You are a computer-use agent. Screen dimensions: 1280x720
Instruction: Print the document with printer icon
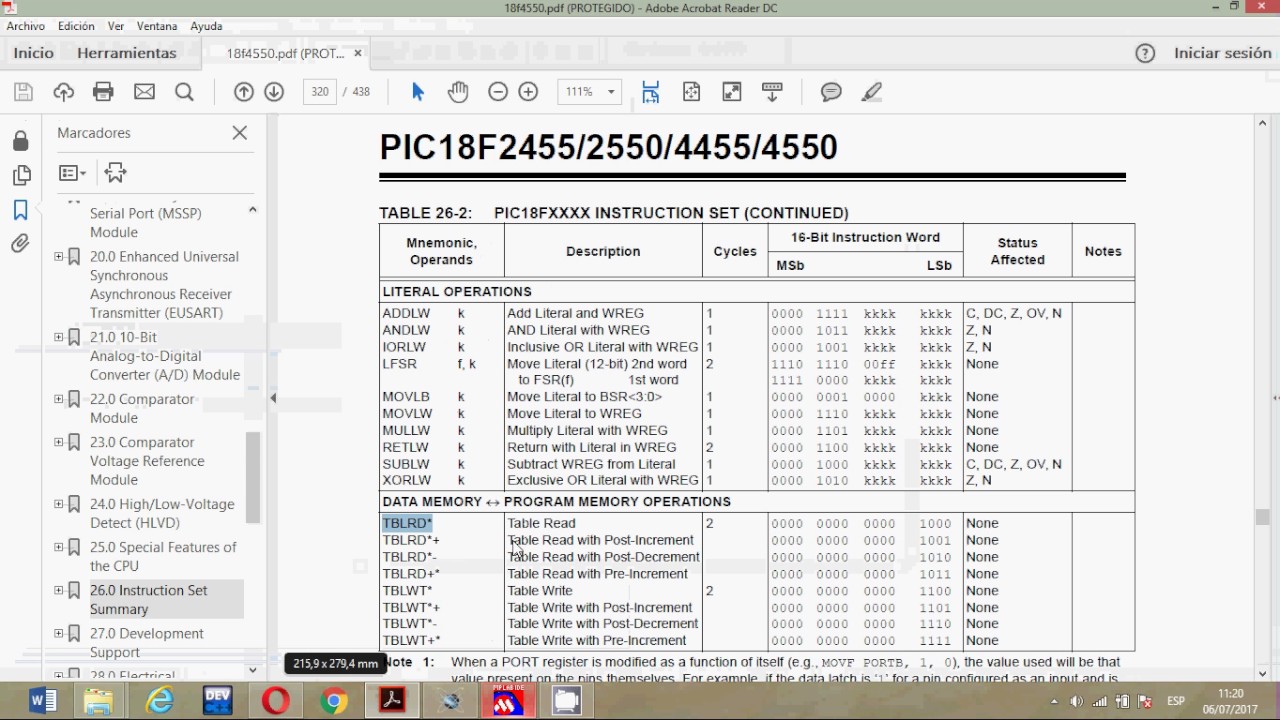[x=103, y=92]
